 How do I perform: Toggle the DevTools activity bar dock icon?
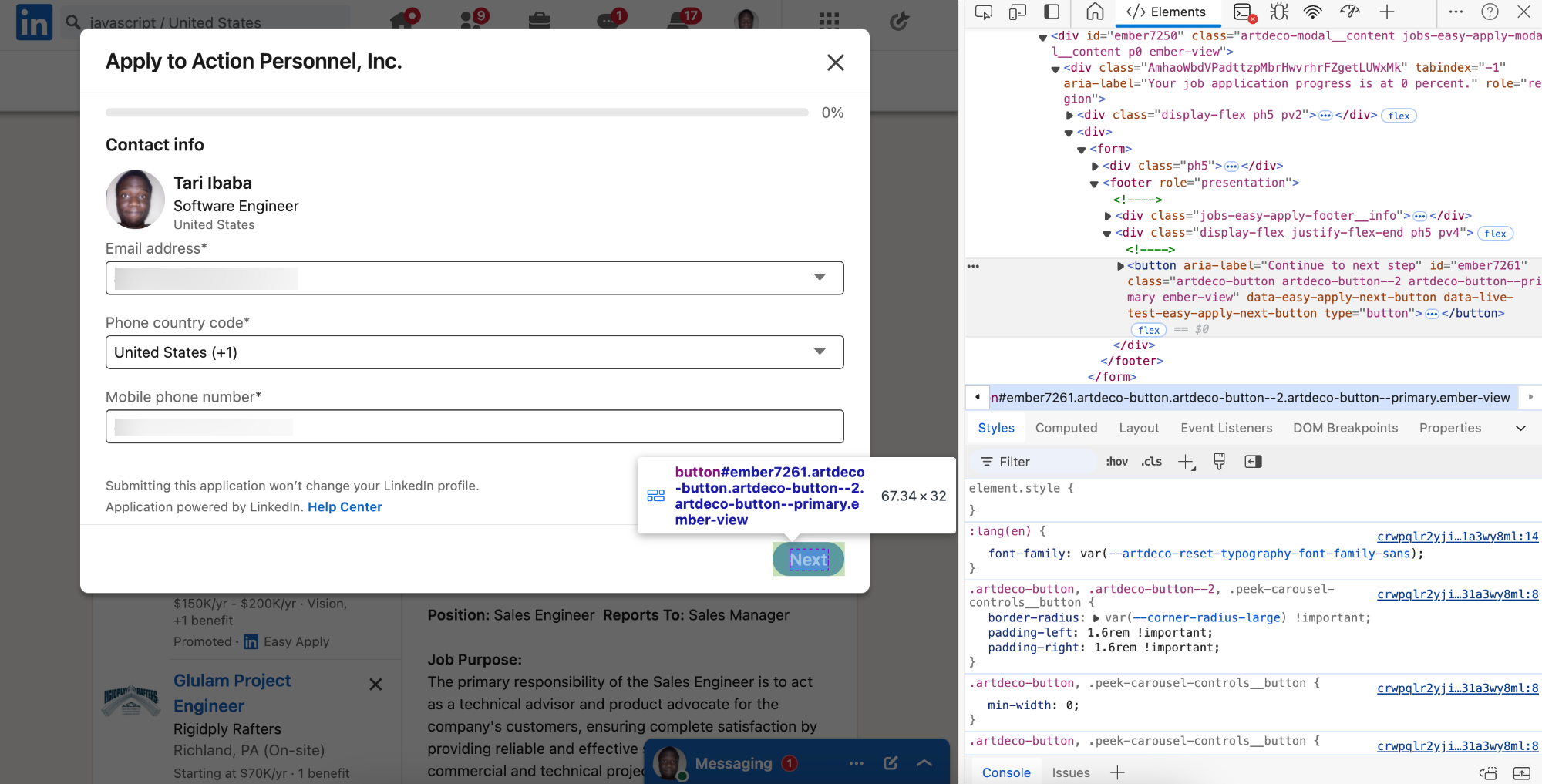(x=1052, y=12)
